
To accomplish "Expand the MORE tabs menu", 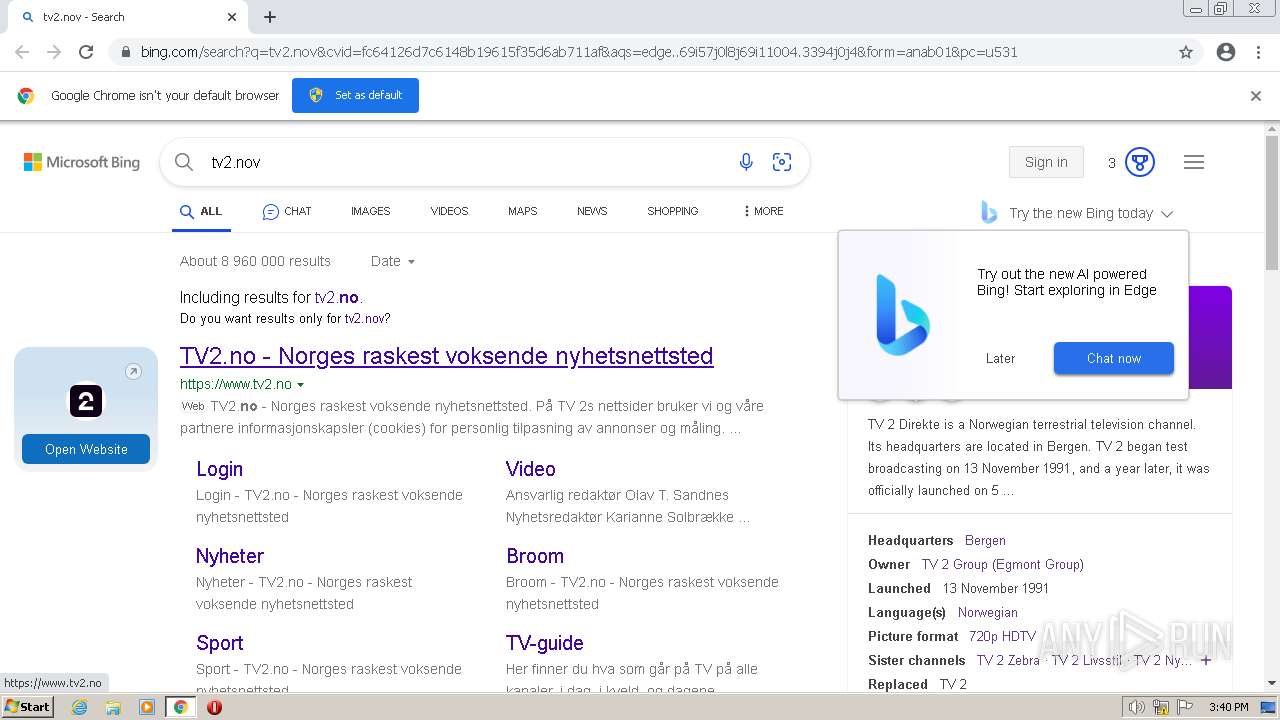I will click(x=764, y=212).
